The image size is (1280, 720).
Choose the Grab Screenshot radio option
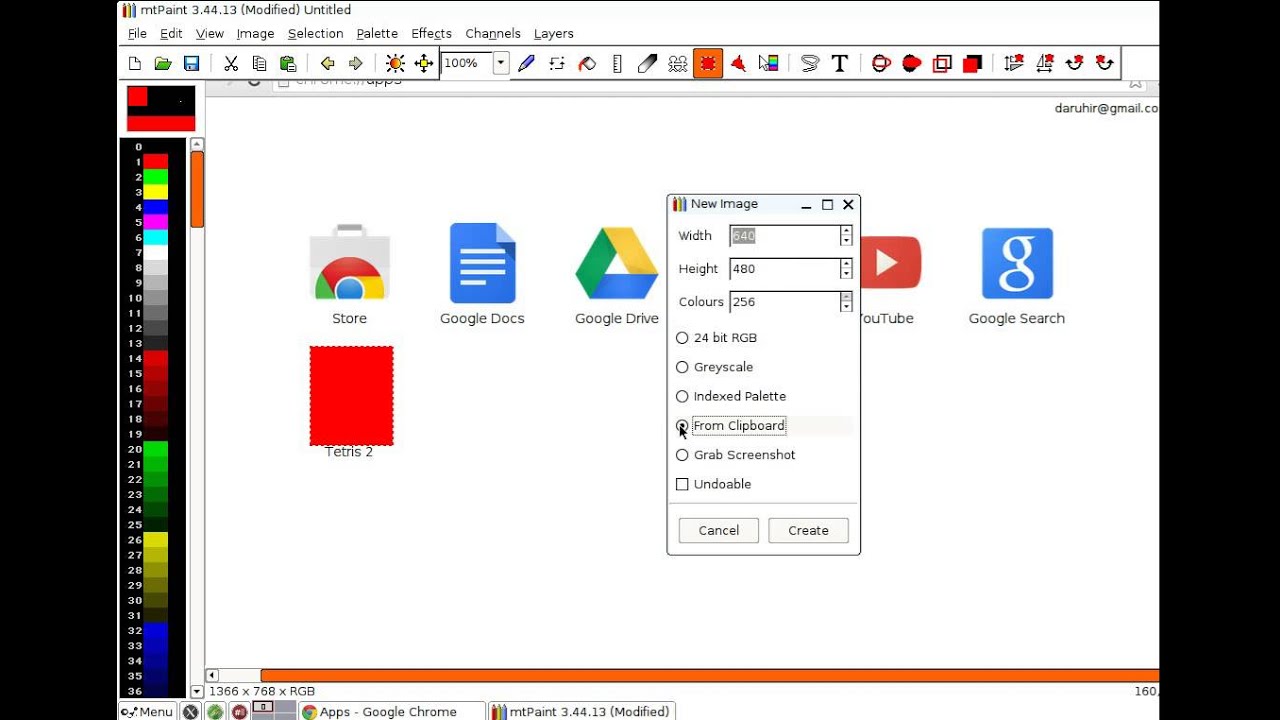[736, 455]
